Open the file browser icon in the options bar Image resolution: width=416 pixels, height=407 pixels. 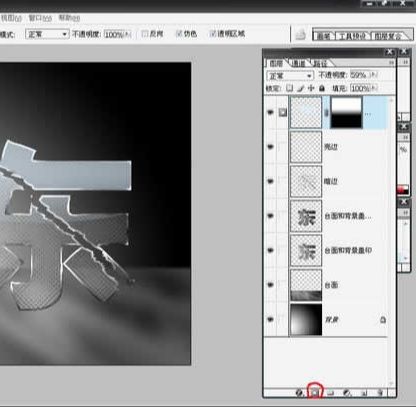(x=301, y=34)
